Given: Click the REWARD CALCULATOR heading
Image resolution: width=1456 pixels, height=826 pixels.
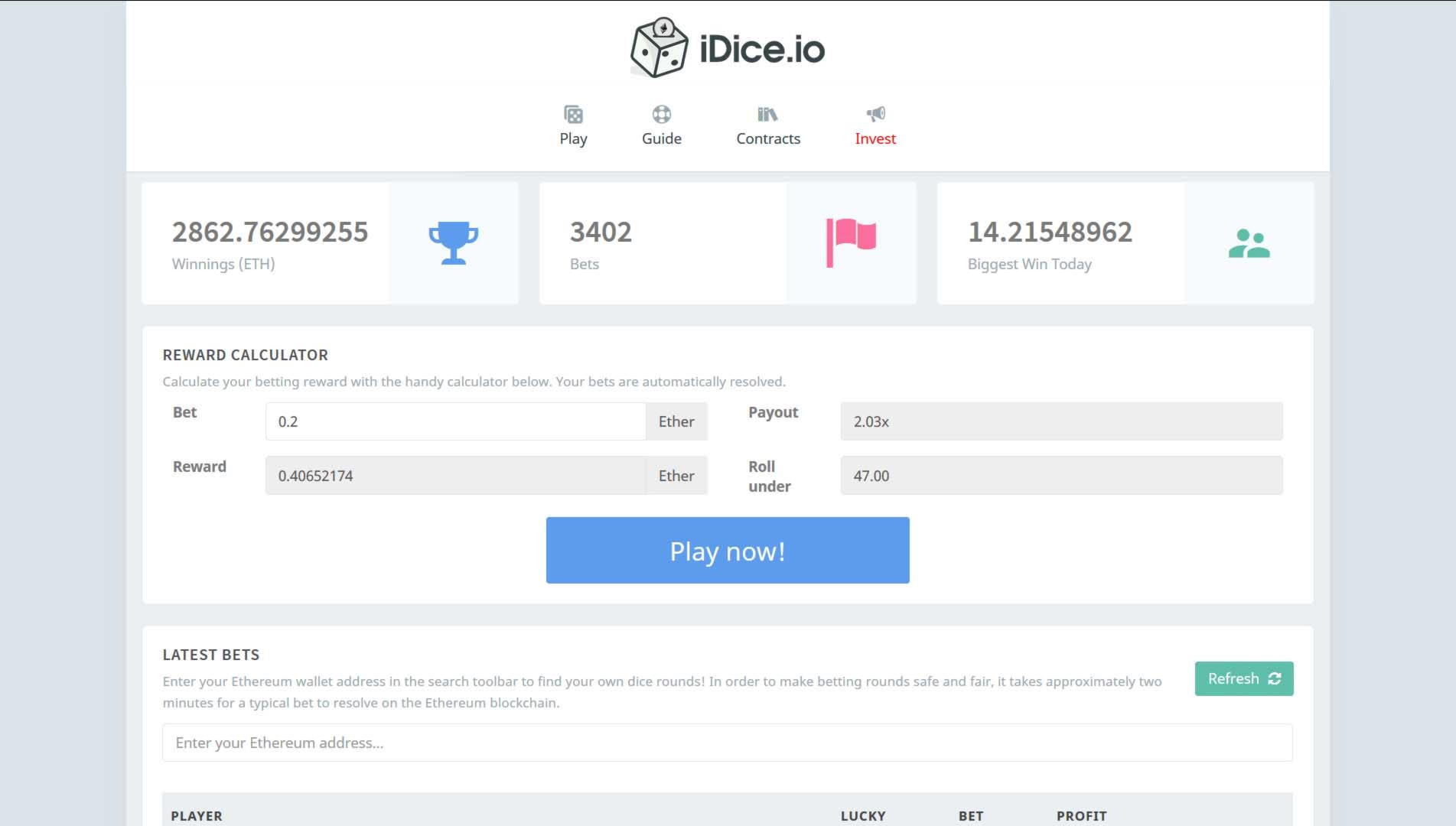Looking at the screenshot, I should 246,355.
